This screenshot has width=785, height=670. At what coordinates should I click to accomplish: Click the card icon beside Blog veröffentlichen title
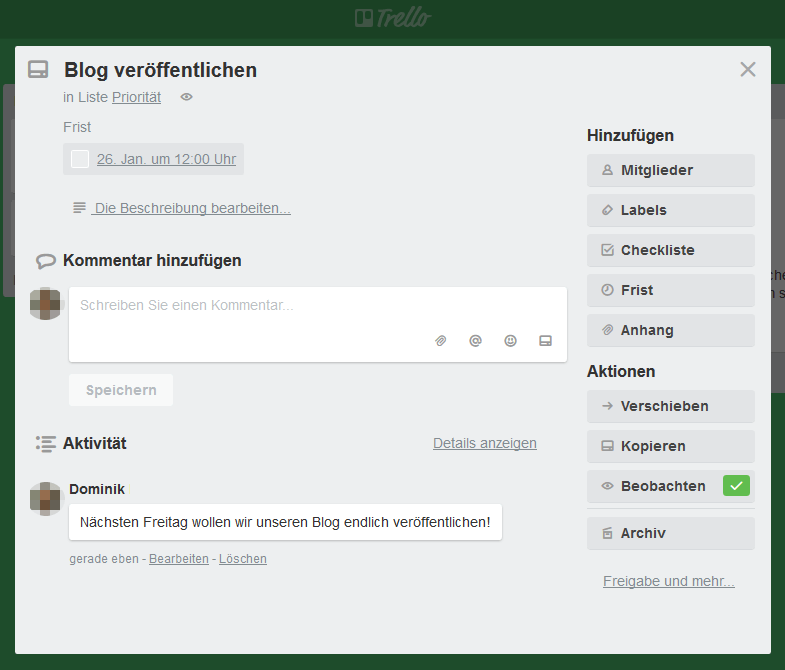point(38,70)
